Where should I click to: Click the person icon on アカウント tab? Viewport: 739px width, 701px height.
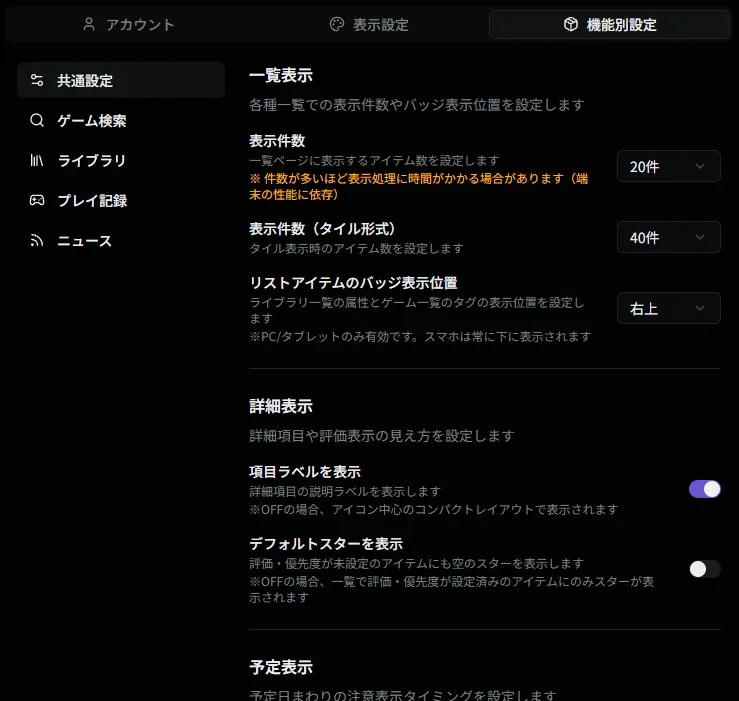tap(89, 24)
